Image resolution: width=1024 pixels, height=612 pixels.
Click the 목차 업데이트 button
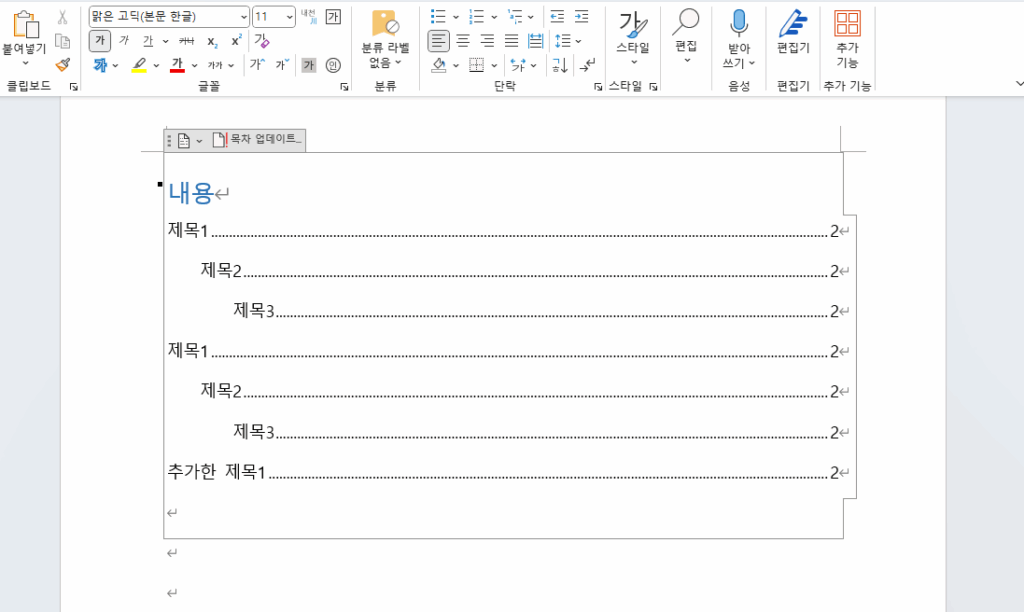258,140
